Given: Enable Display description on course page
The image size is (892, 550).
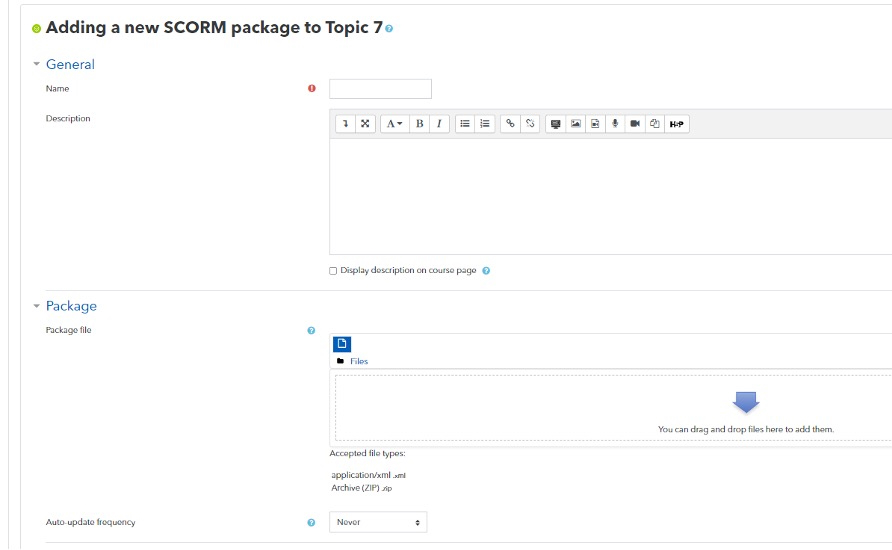Looking at the screenshot, I should coord(333,271).
